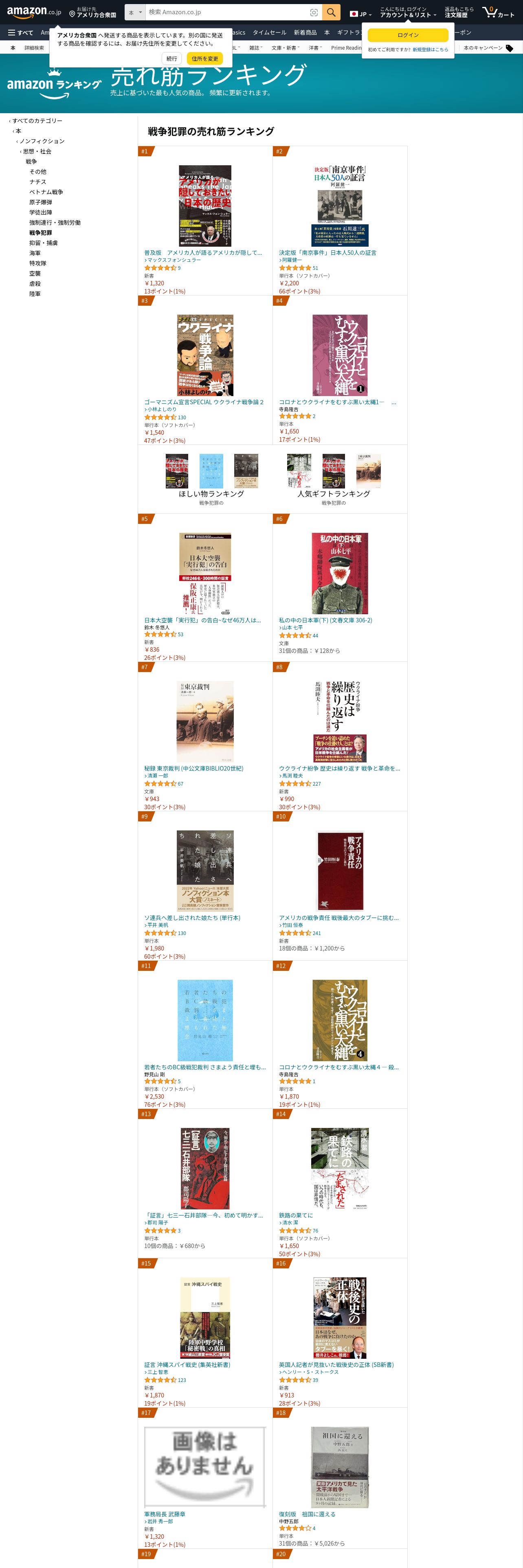Click the 続行 button in the popup
523x1568 pixels.
tap(172, 59)
